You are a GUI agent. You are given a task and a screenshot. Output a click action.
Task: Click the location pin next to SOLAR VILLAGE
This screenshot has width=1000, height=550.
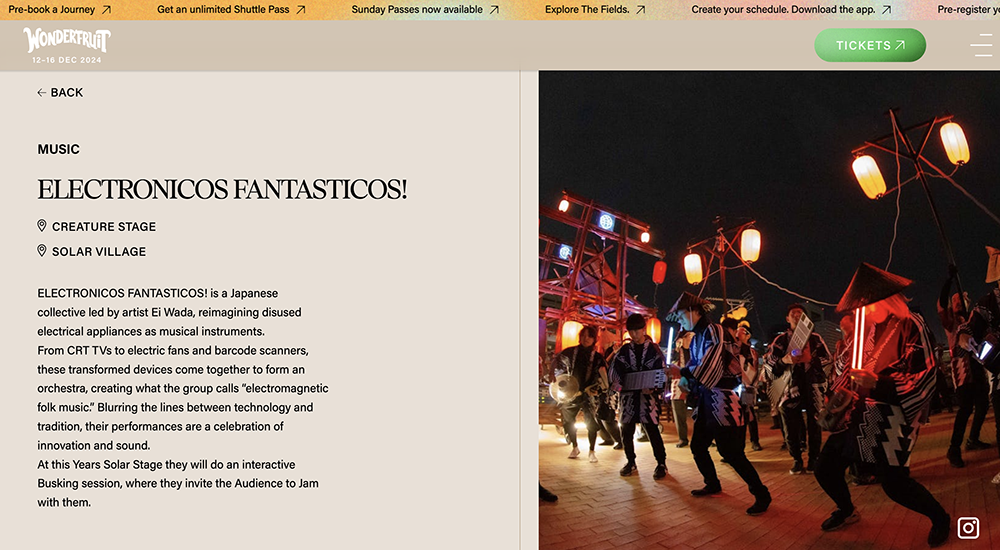point(42,251)
